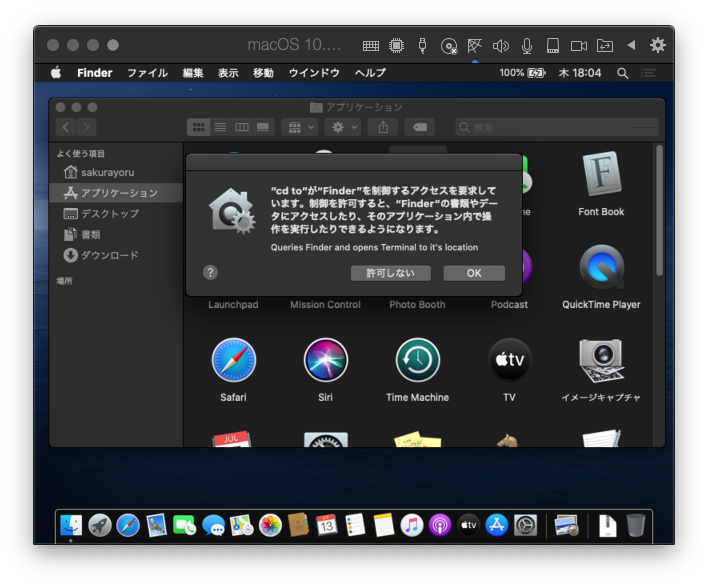Click the USB connector icon in VM toolbar
The width and height of the screenshot is (708, 586).
423,46
